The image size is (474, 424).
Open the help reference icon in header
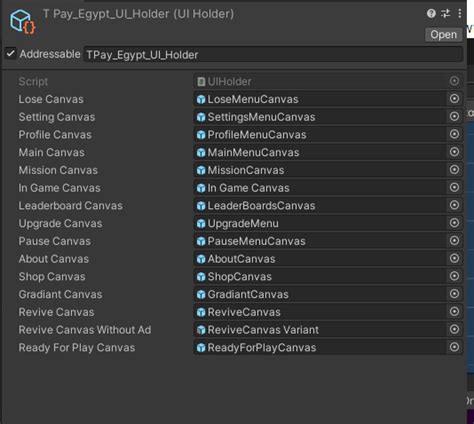click(431, 14)
